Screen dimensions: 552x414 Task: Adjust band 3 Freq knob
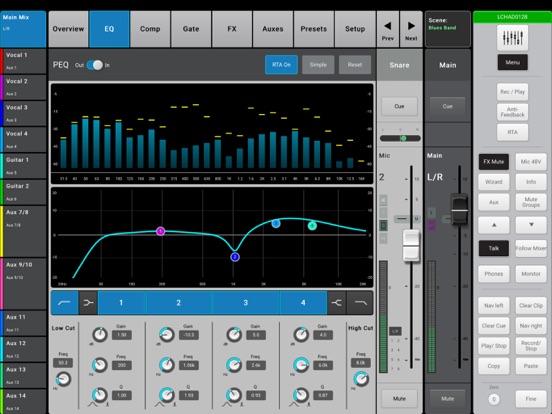234,365
